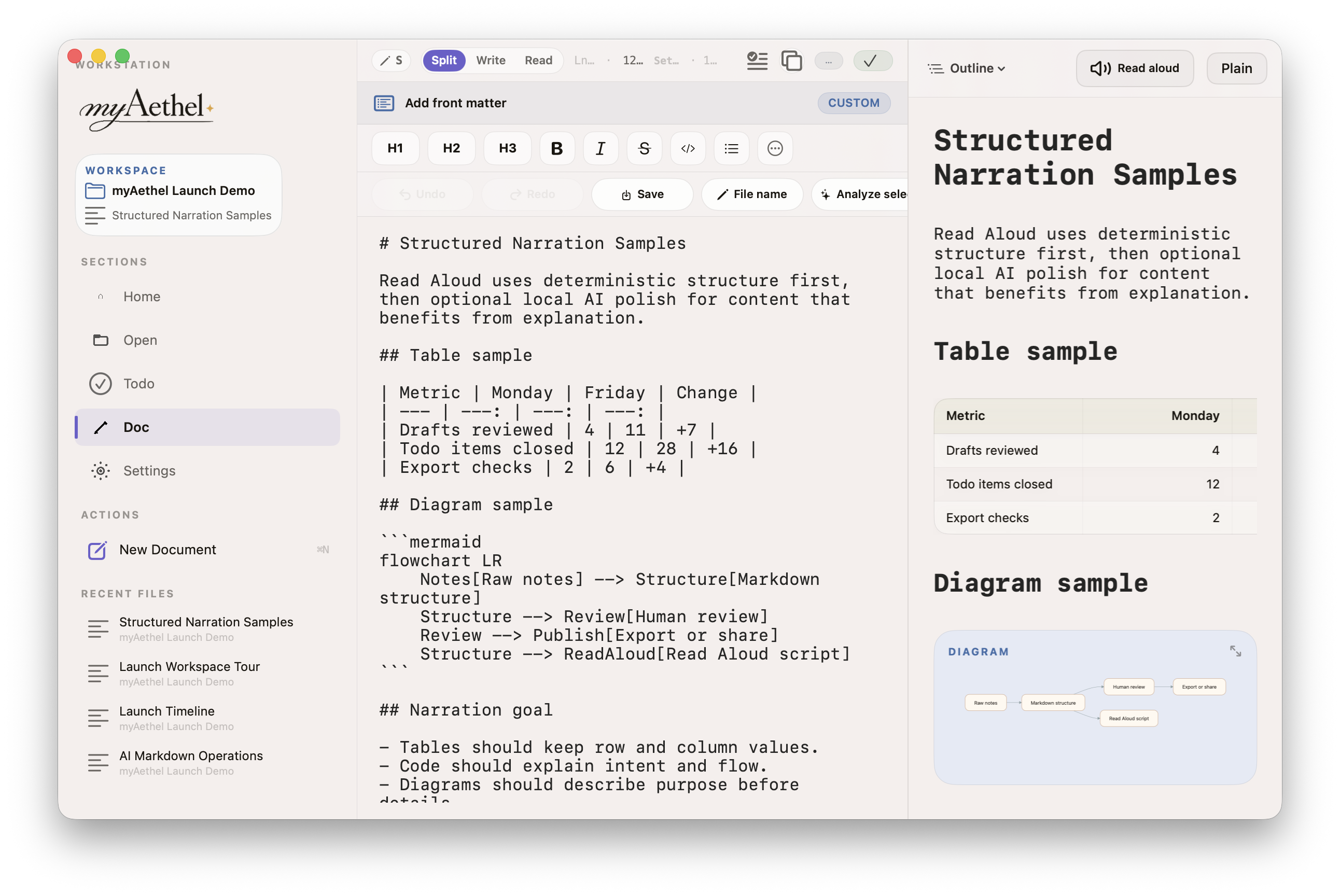Open more formatting options ellipsis

pos(774,149)
